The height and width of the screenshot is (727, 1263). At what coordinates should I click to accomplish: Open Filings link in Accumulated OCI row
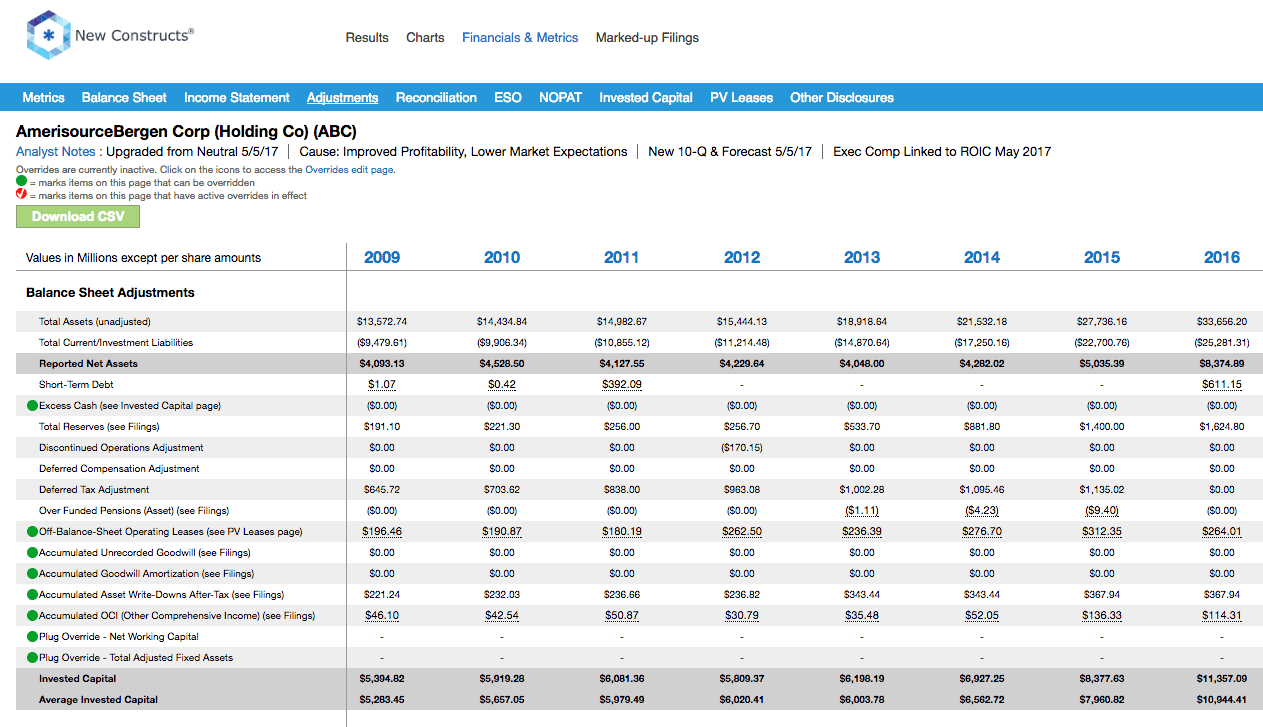point(298,616)
